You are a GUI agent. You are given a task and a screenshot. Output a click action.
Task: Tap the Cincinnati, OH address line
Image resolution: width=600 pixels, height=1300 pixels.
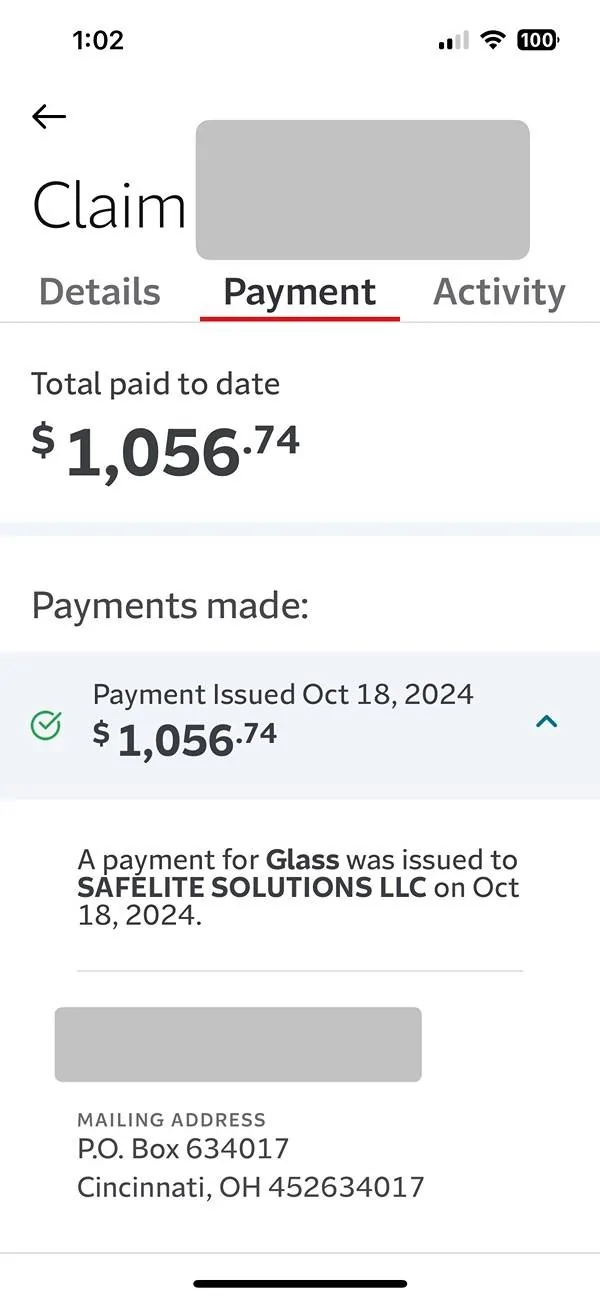click(x=250, y=1187)
